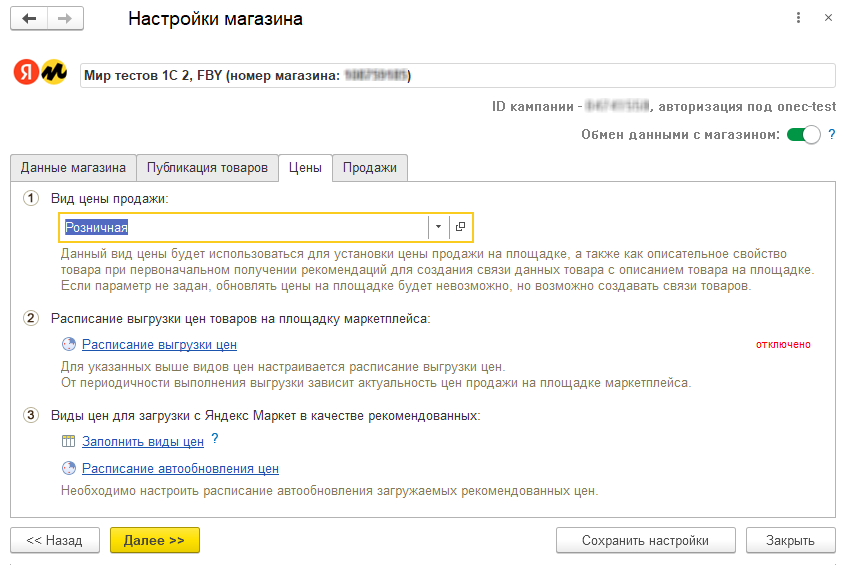This screenshot has width=854, height=565.
Task: Expand the Вид цены продажи dropdown arrow
Action: pyautogui.click(x=438, y=227)
